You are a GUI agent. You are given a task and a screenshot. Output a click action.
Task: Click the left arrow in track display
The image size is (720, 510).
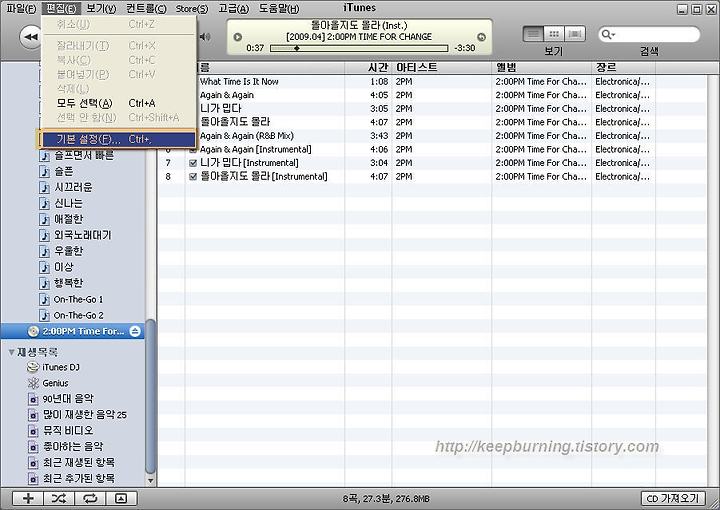pos(237,37)
